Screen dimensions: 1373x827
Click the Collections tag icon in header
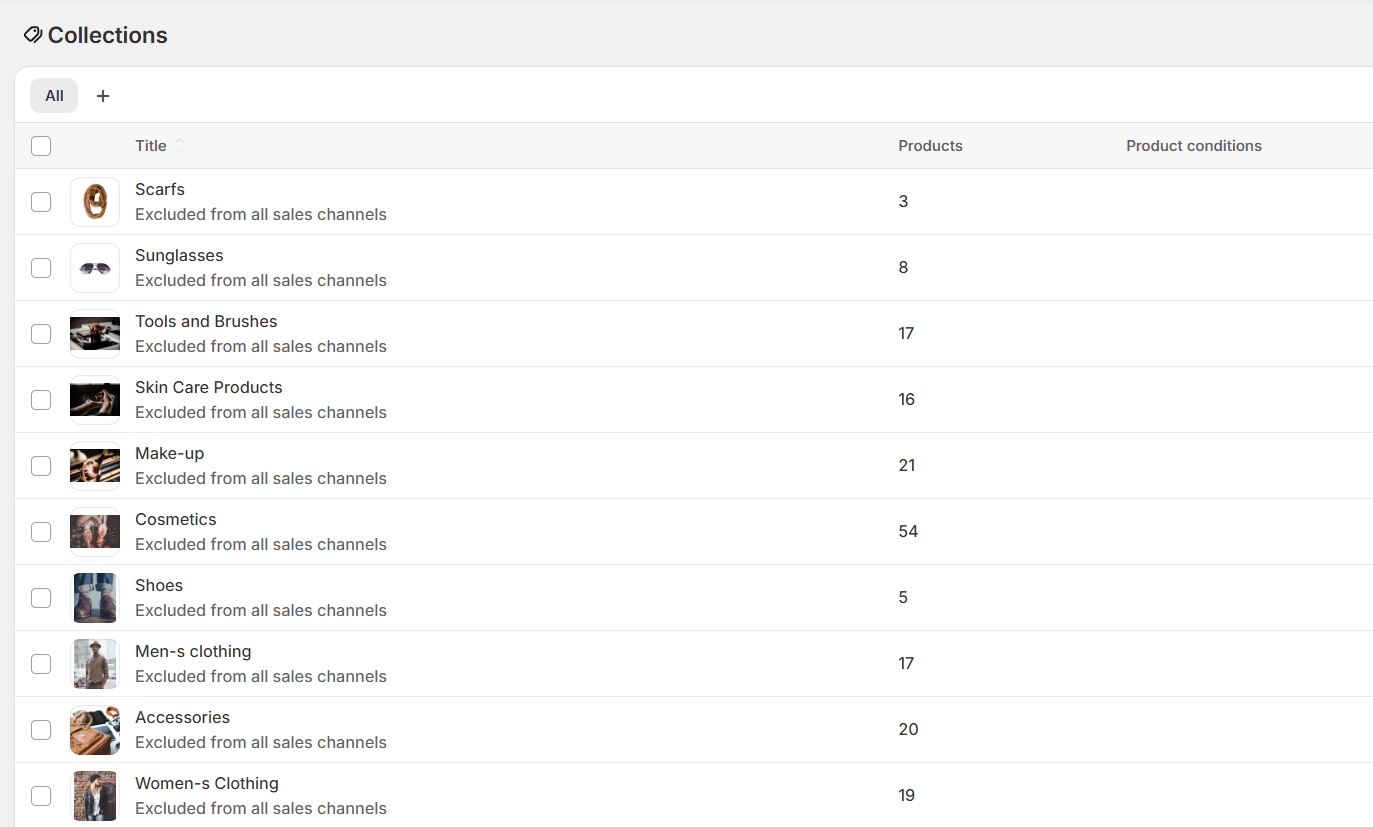tap(33, 35)
